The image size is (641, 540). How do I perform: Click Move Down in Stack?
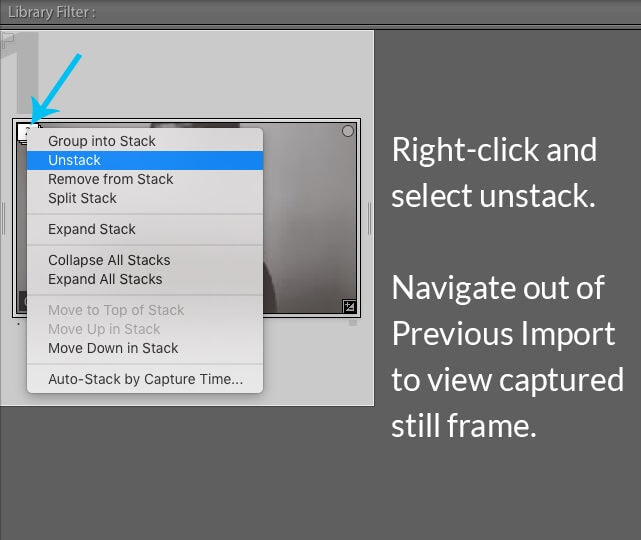click(113, 348)
